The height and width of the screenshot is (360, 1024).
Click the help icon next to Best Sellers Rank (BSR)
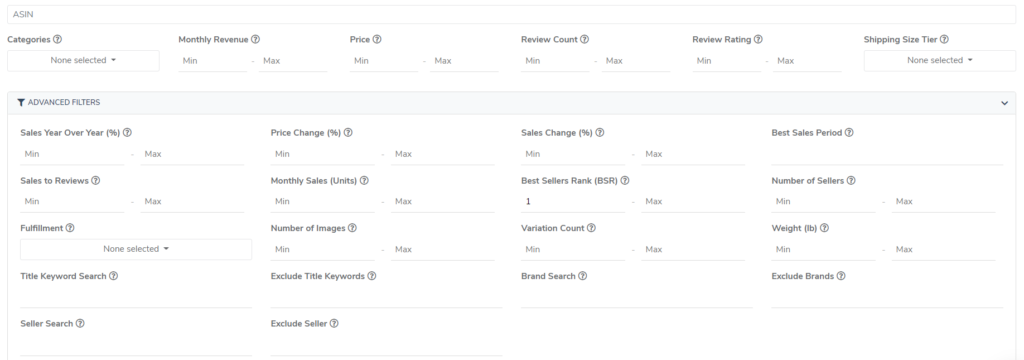625,181
